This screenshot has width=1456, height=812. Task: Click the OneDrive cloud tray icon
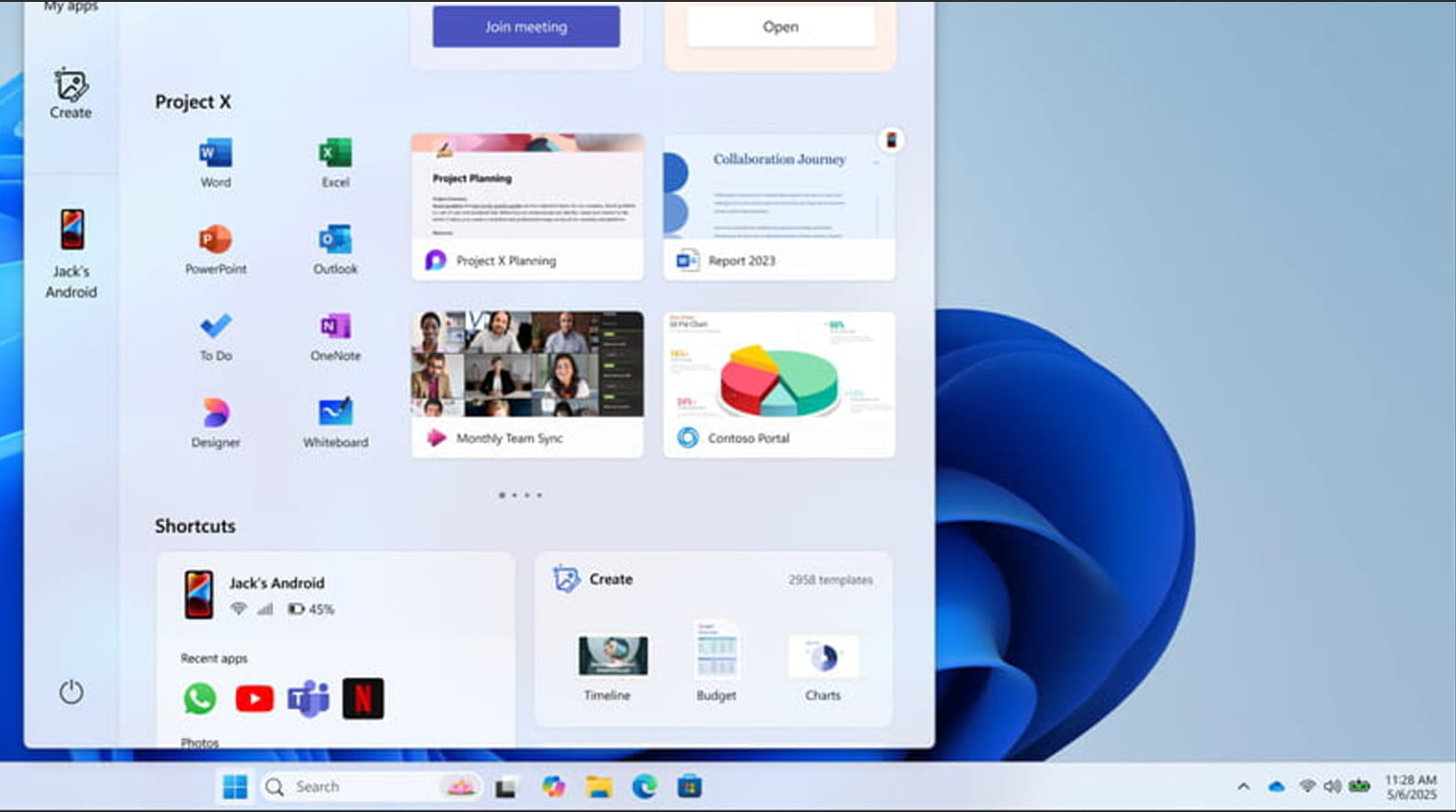pyautogui.click(x=1276, y=787)
